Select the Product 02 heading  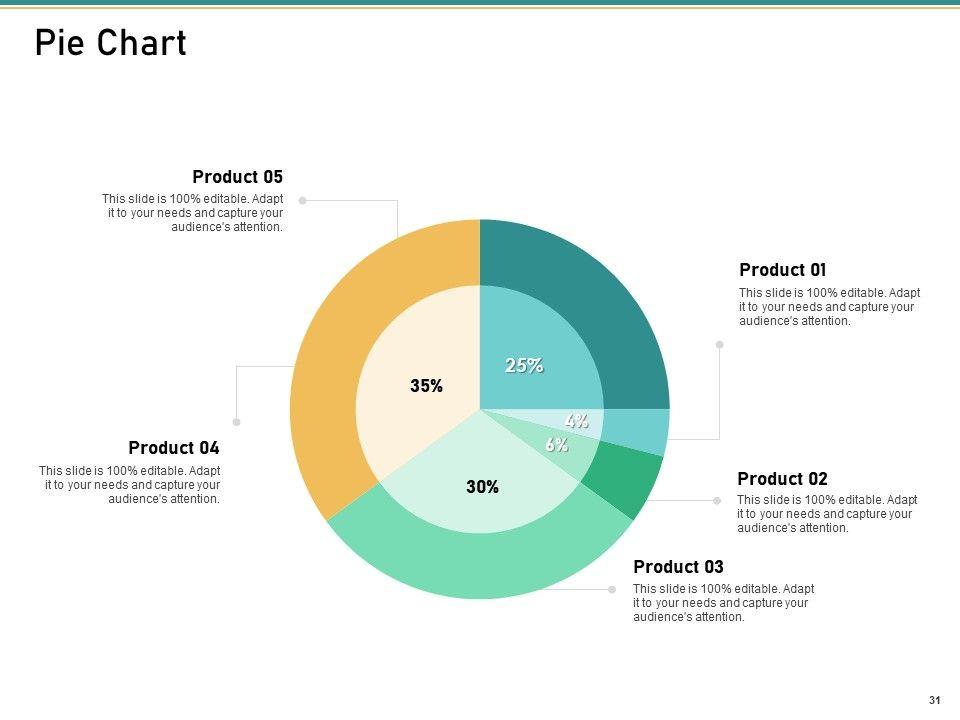pos(782,479)
